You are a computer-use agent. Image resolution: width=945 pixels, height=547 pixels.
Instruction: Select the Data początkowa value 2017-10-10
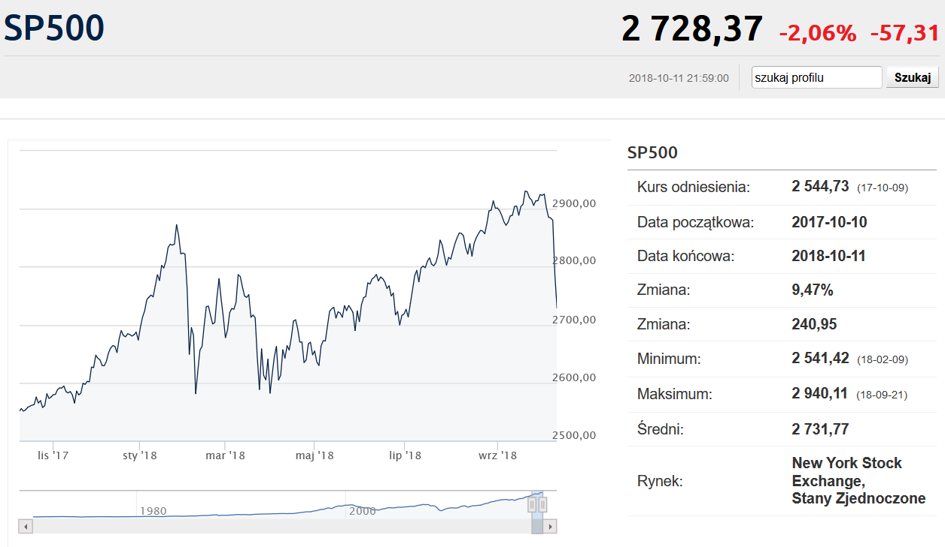click(829, 222)
